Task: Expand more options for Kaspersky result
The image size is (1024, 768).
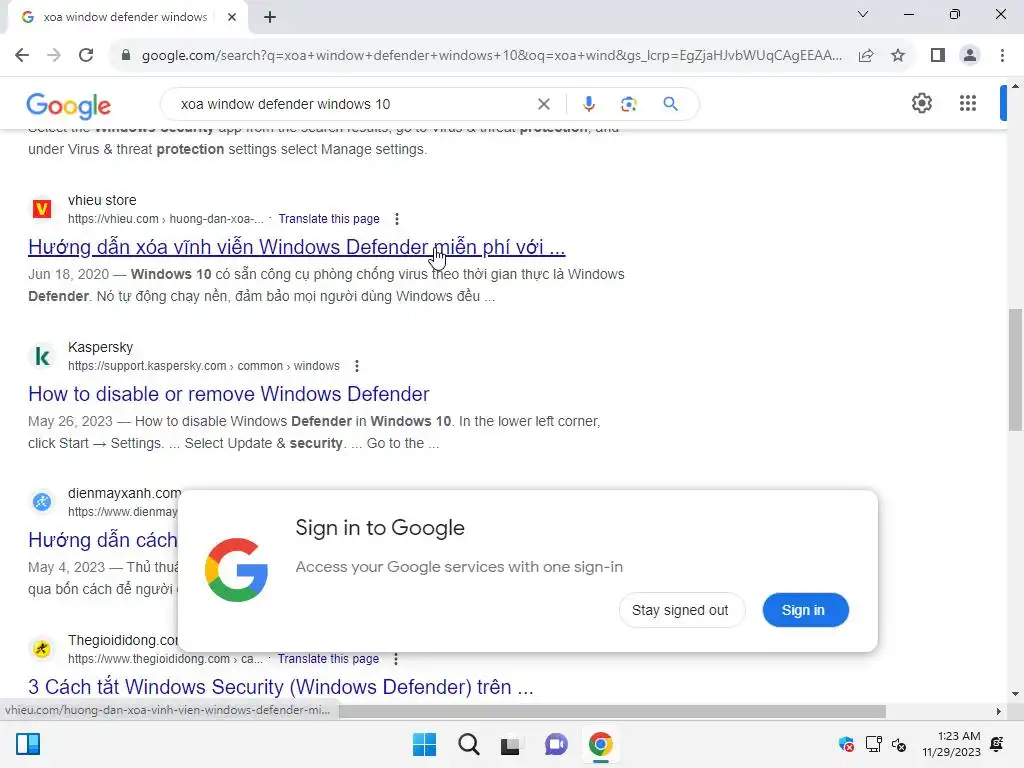Action: [x=357, y=366]
